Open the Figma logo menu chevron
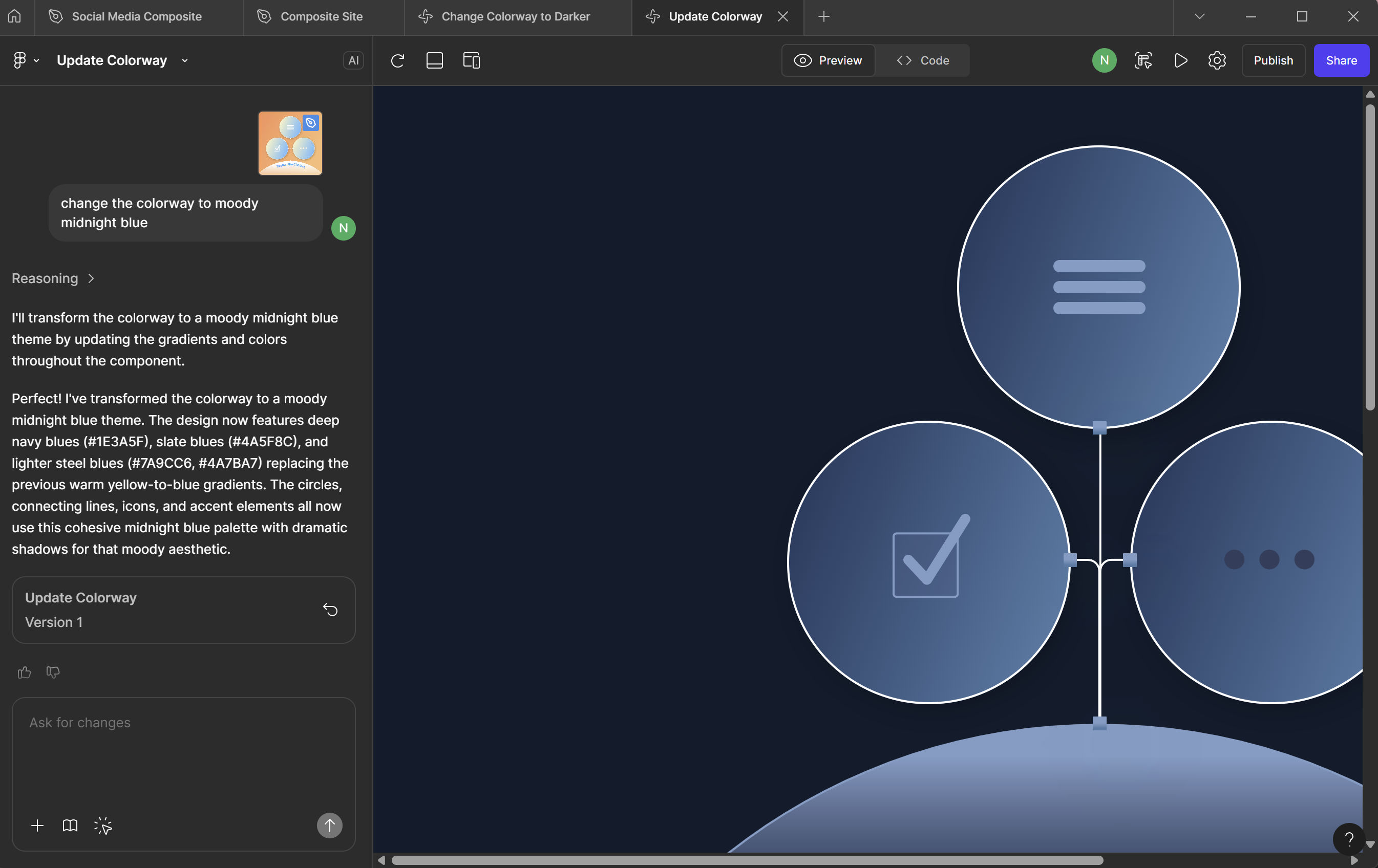1378x868 pixels. coord(36,60)
